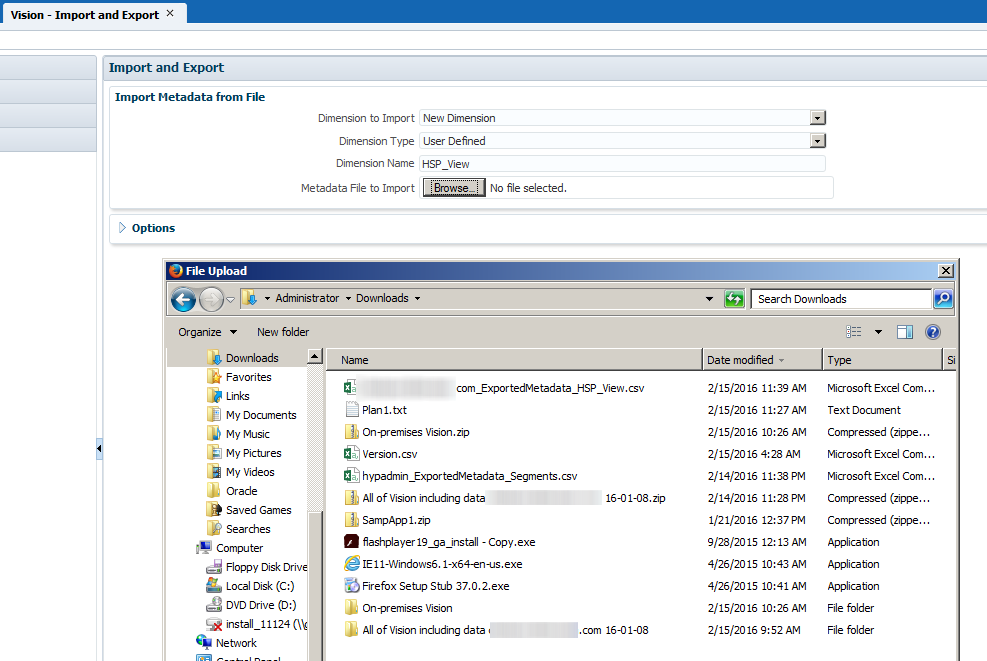Screen dimensions: 987x661
Task: Click the New folder button
Action: [283, 332]
